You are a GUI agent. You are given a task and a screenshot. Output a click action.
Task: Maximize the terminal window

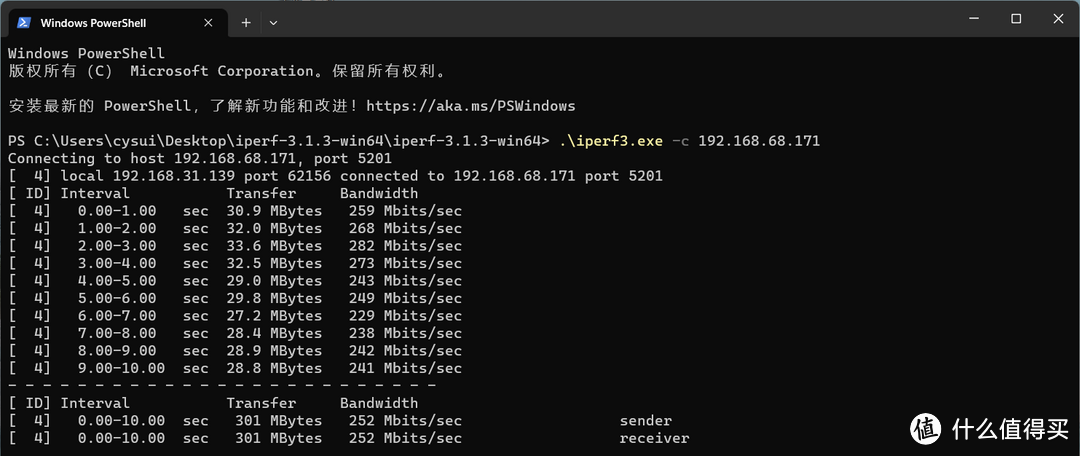[1016, 19]
